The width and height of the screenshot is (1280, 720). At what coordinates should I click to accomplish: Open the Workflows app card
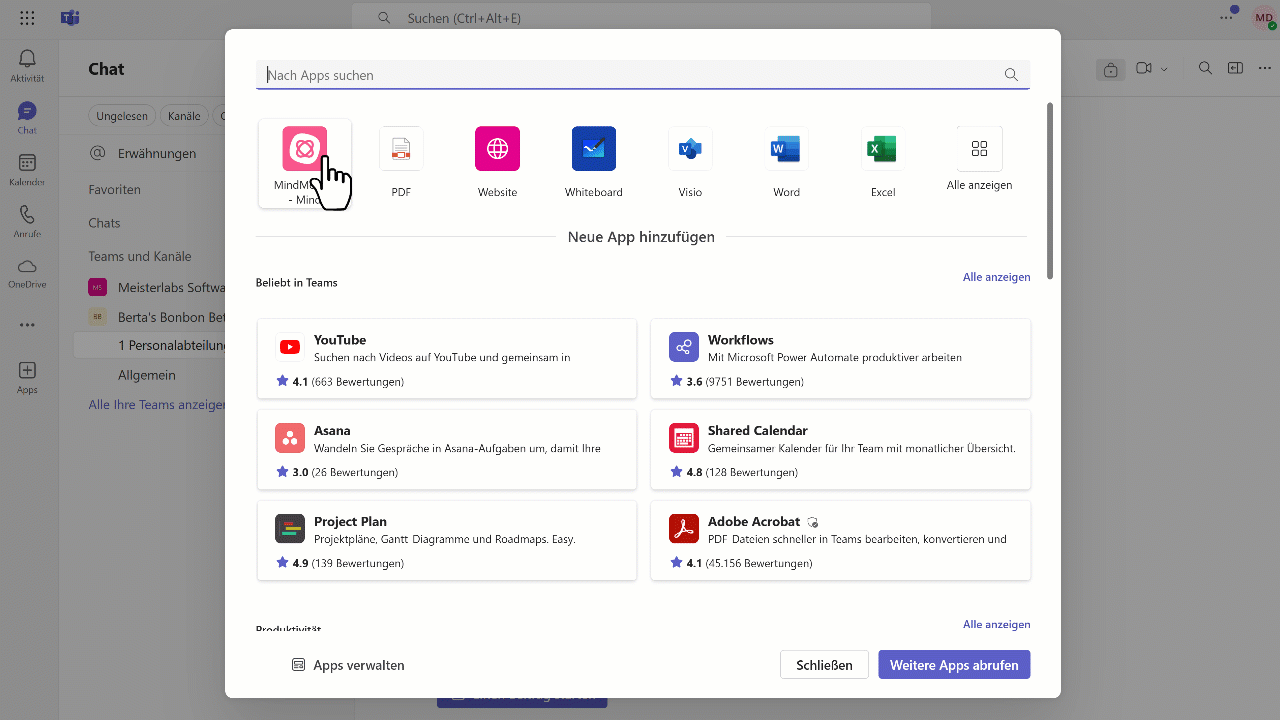coord(840,359)
